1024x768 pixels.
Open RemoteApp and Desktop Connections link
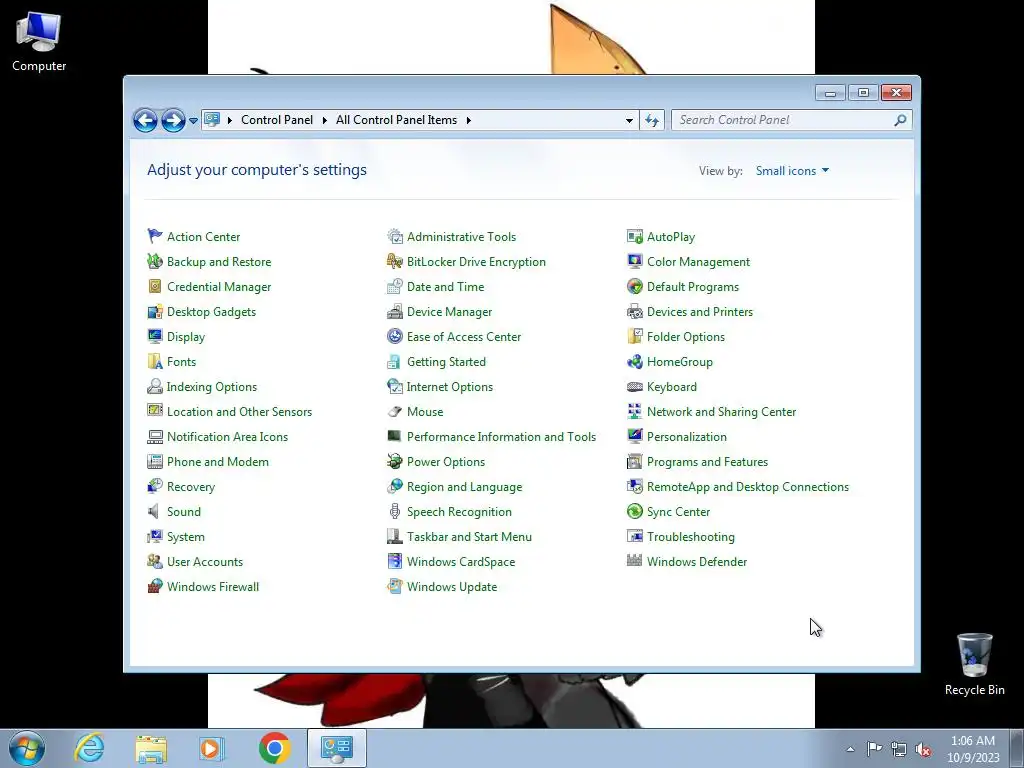coord(748,487)
